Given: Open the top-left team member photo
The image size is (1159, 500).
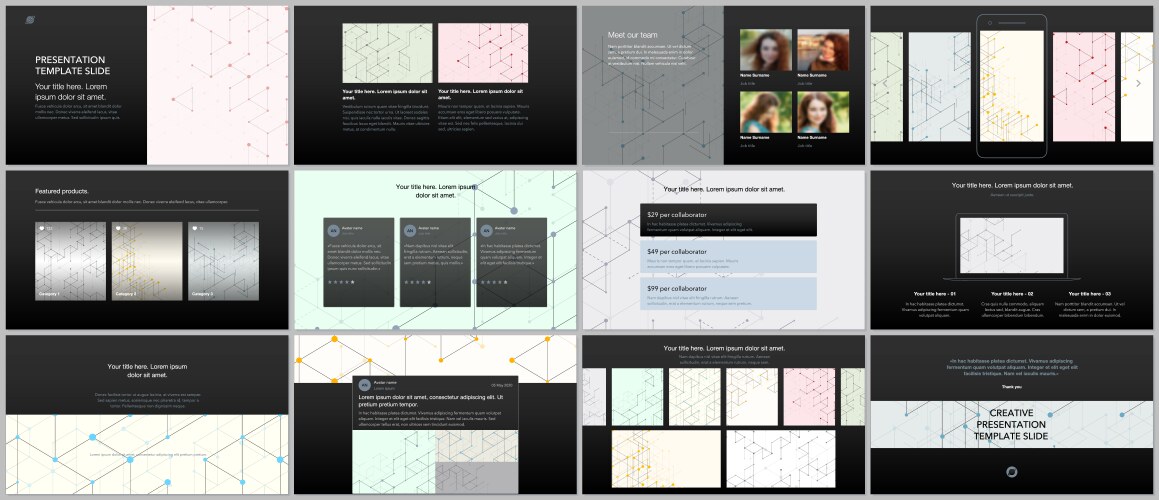Looking at the screenshot, I should click(x=766, y=49).
